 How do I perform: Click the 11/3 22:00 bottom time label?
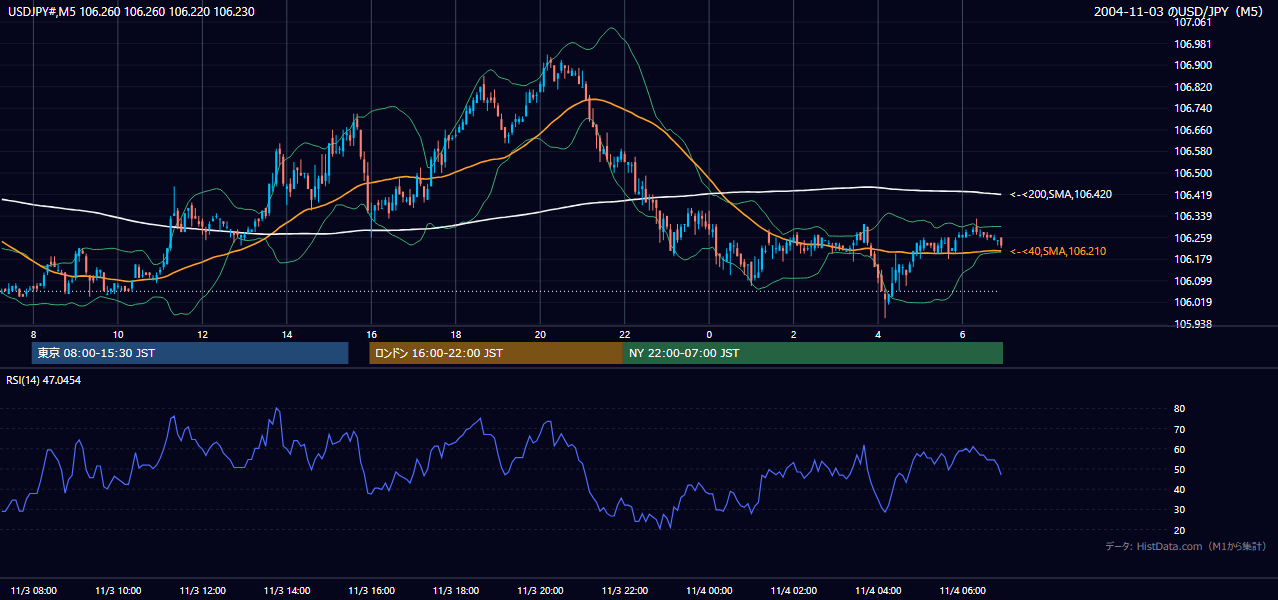pos(625,590)
